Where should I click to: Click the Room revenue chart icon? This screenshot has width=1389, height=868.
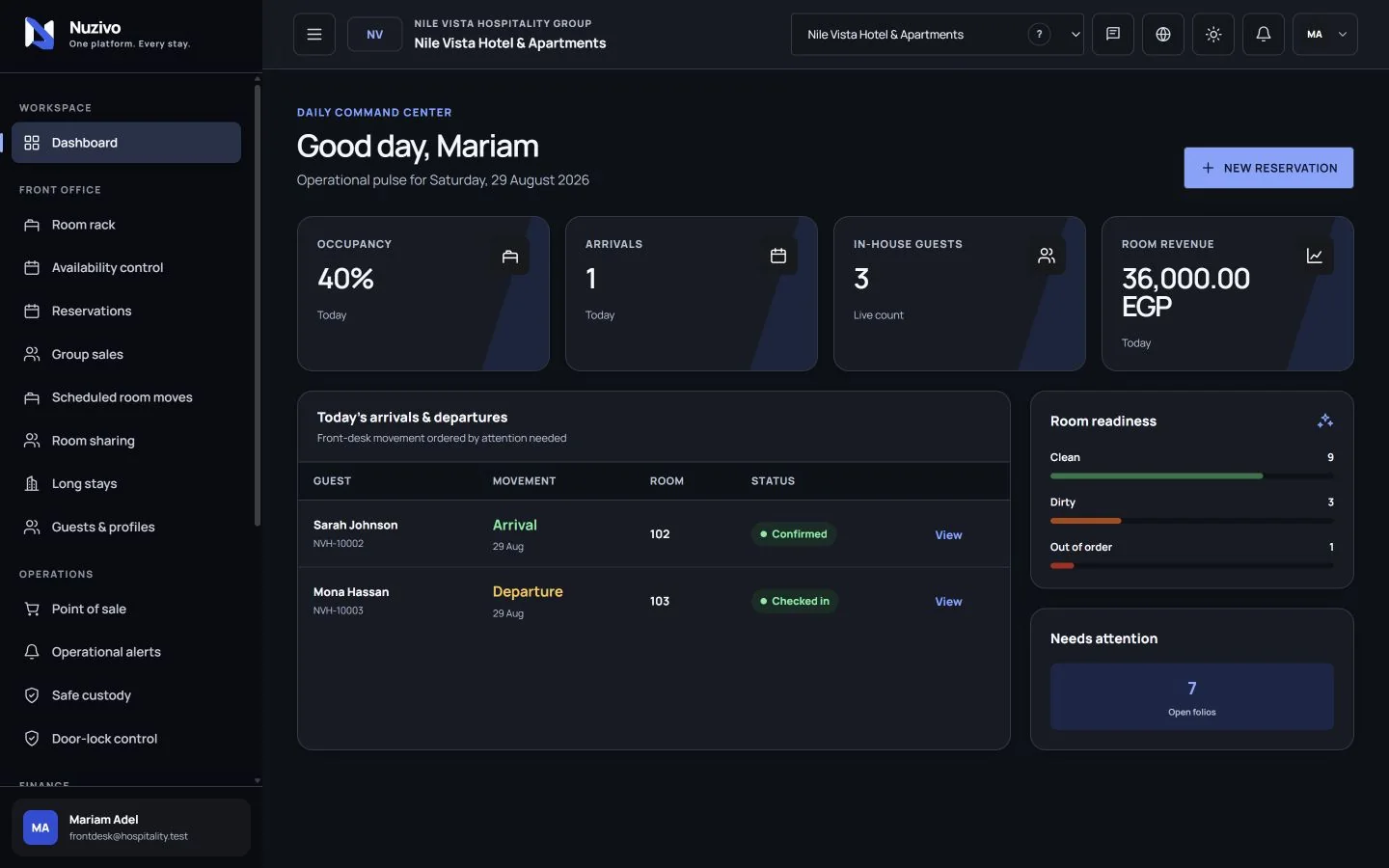pyautogui.click(x=1315, y=257)
